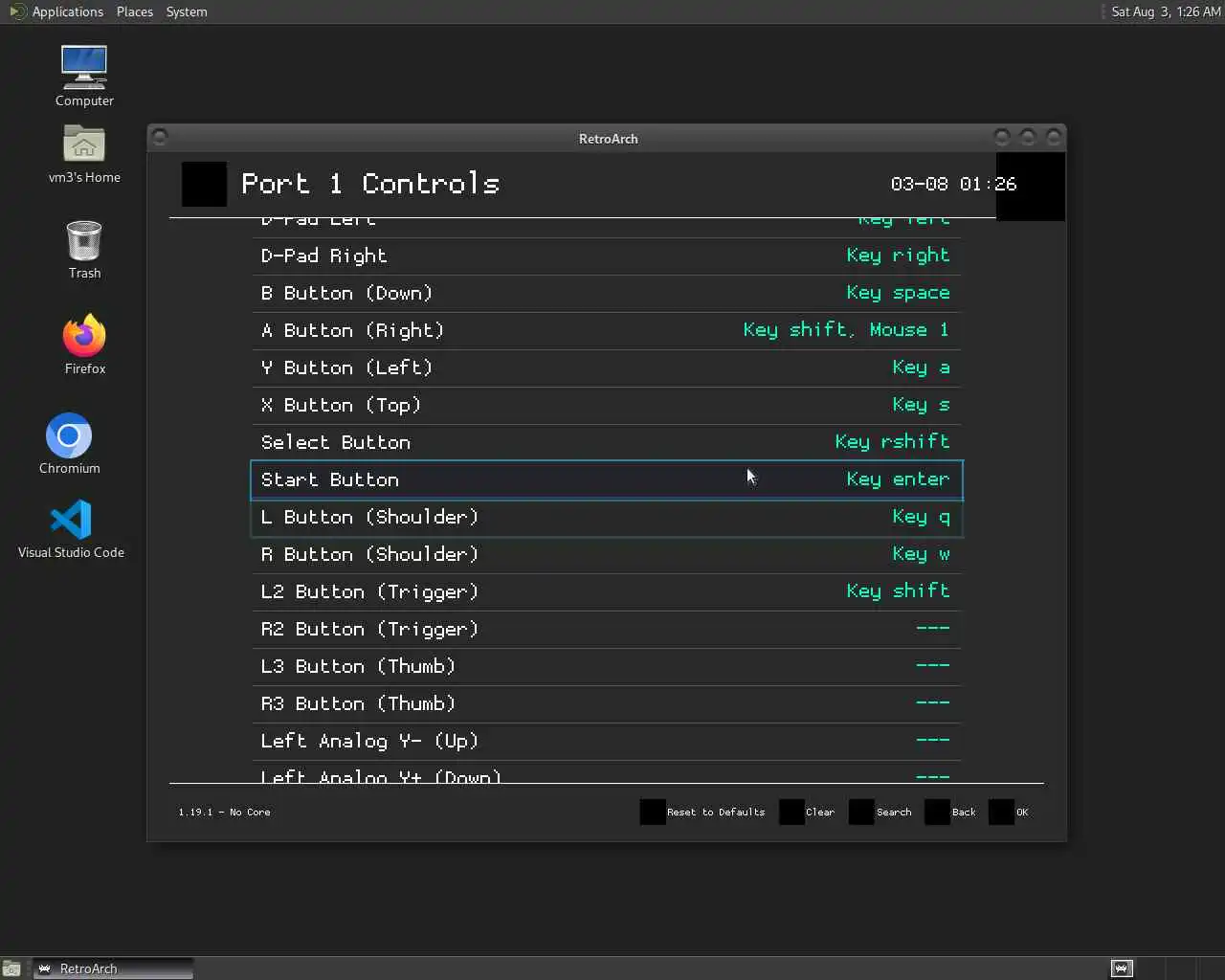Click the show desktop icon in the taskbar
Screen dimensions: 1225x980
pyautogui.click(x=11, y=969)
